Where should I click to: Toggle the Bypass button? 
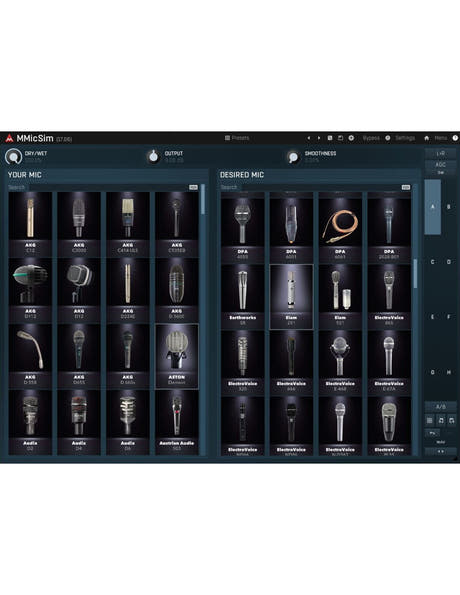[x=371, y=138]
